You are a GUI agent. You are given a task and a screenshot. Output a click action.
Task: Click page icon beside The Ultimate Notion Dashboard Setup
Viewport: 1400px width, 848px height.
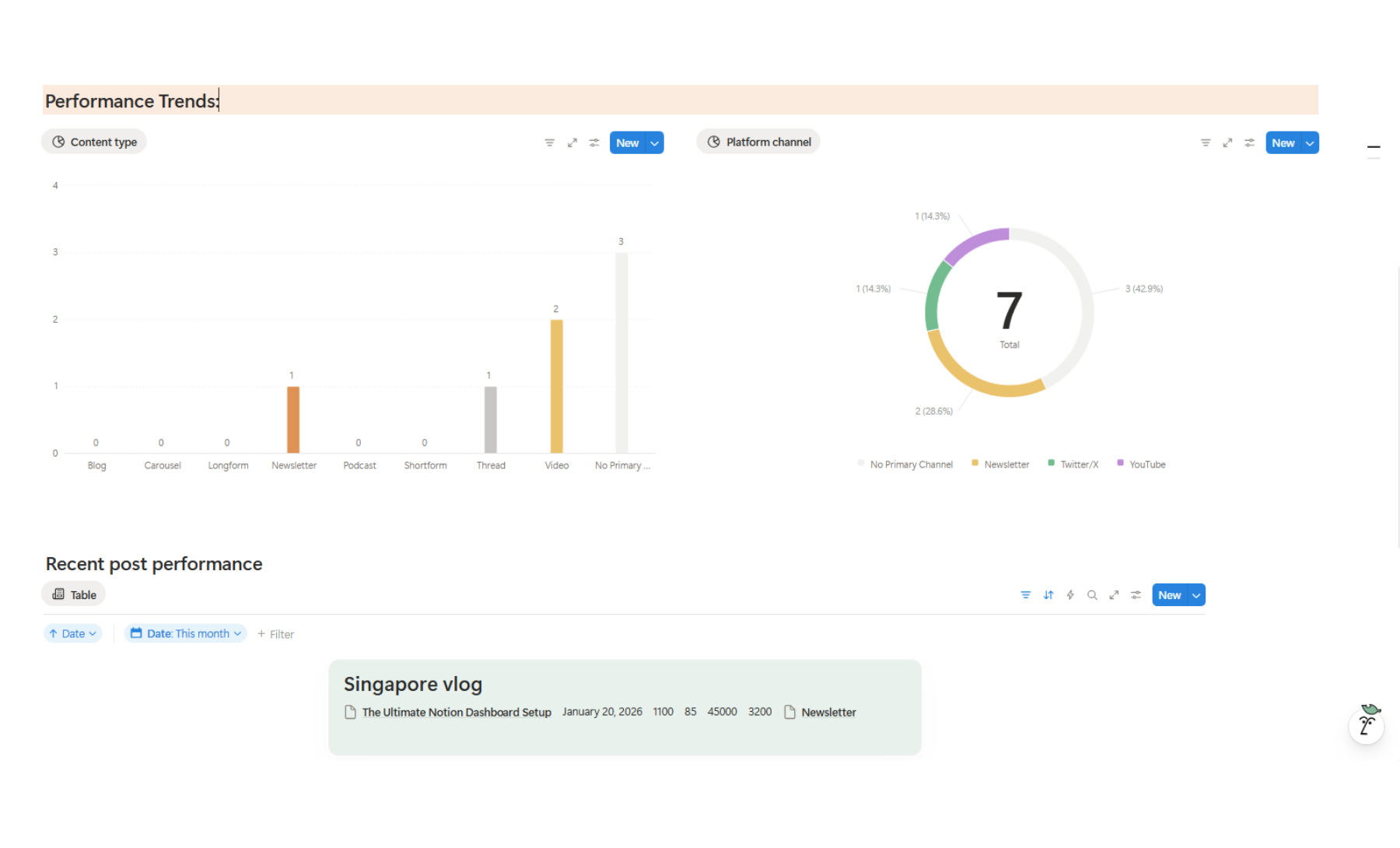[351, 713]
